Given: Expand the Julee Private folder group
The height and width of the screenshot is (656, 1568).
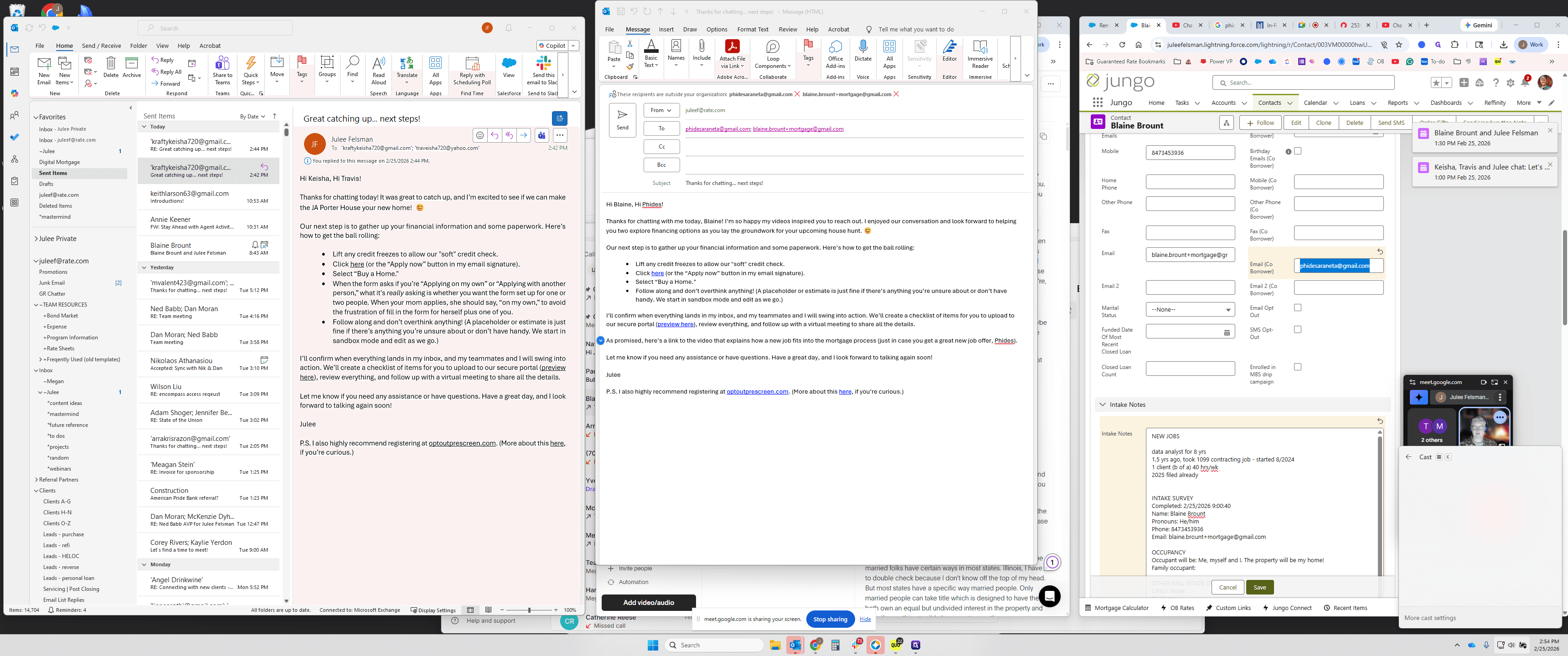Looking at the screenshot, I should [36, 239].
